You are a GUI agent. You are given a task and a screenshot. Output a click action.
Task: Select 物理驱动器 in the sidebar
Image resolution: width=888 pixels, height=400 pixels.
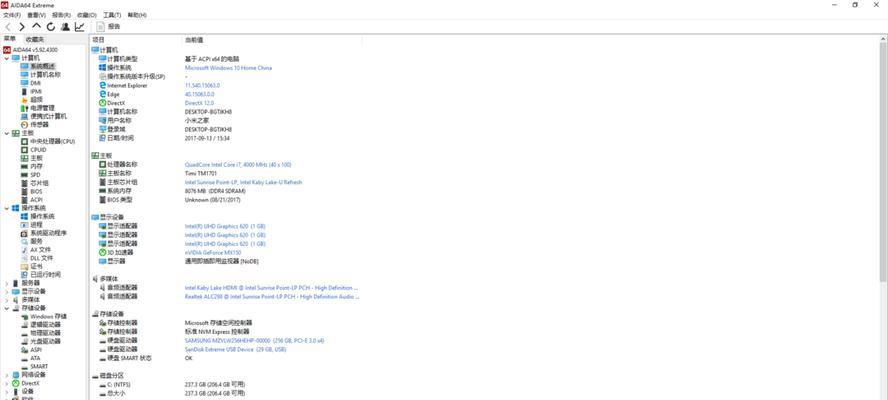click(45, 333)
